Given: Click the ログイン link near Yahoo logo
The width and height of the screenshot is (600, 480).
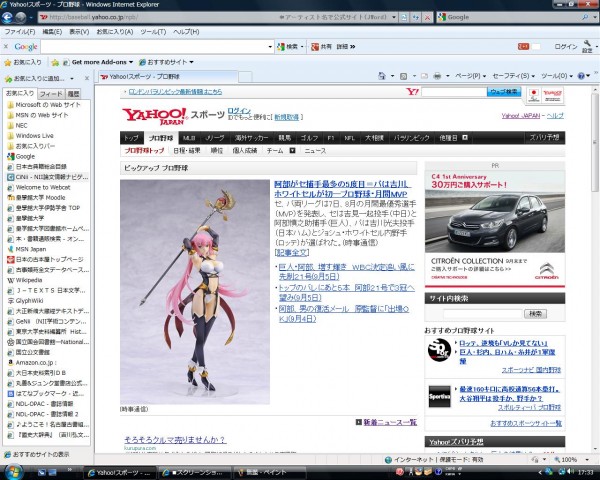Looking at the screenshot, I should click(x=239, y=111).
